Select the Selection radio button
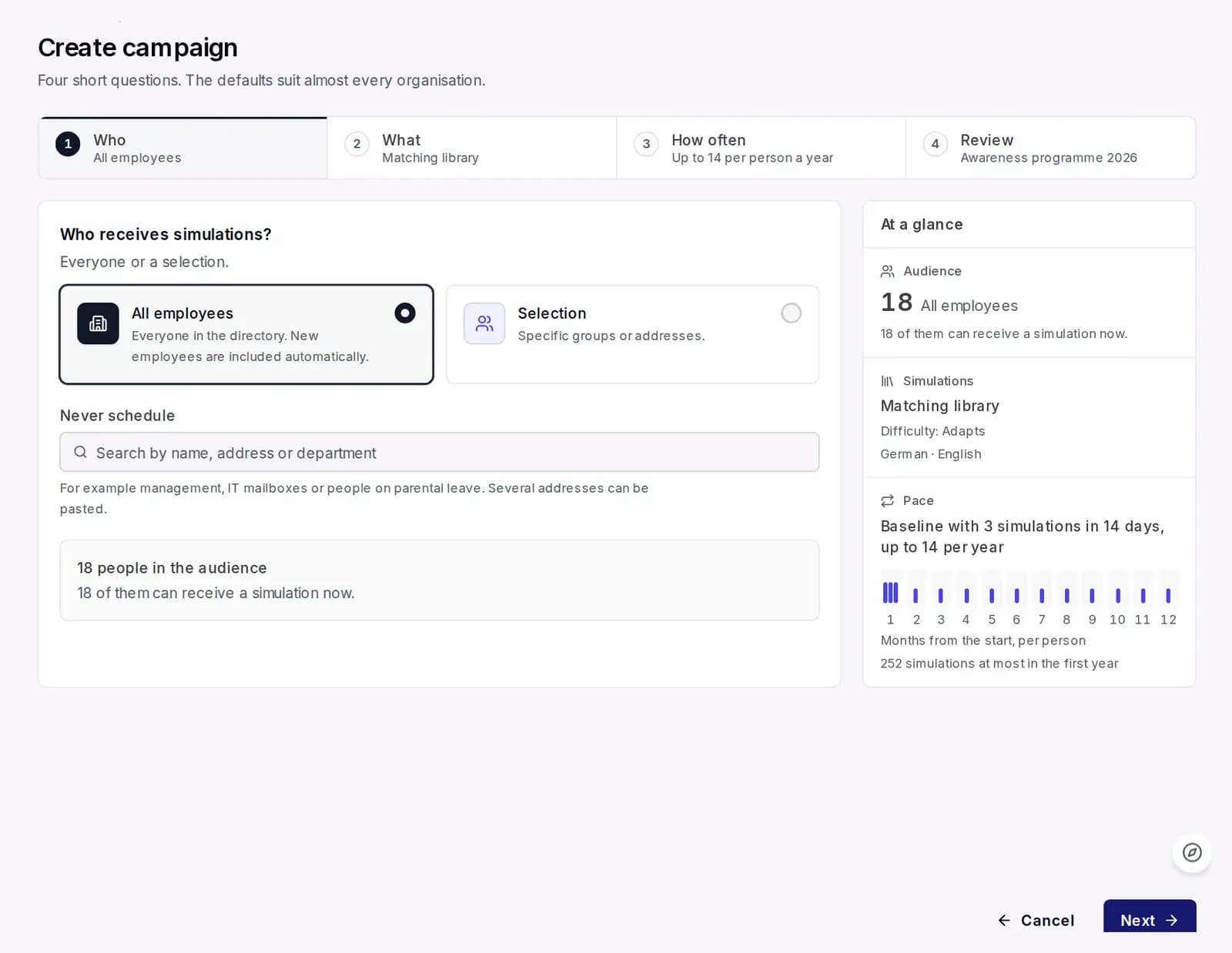Image resolution: width=1232 pixels, height=953 pixels. [791, 313]
